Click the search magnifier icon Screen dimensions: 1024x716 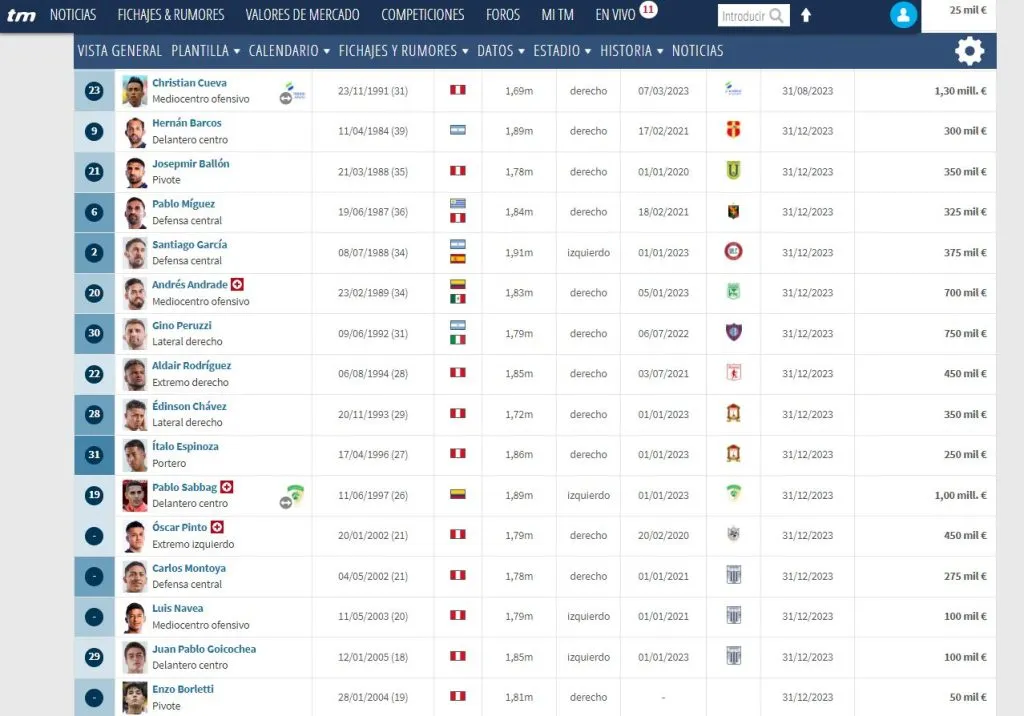(777, 16)
